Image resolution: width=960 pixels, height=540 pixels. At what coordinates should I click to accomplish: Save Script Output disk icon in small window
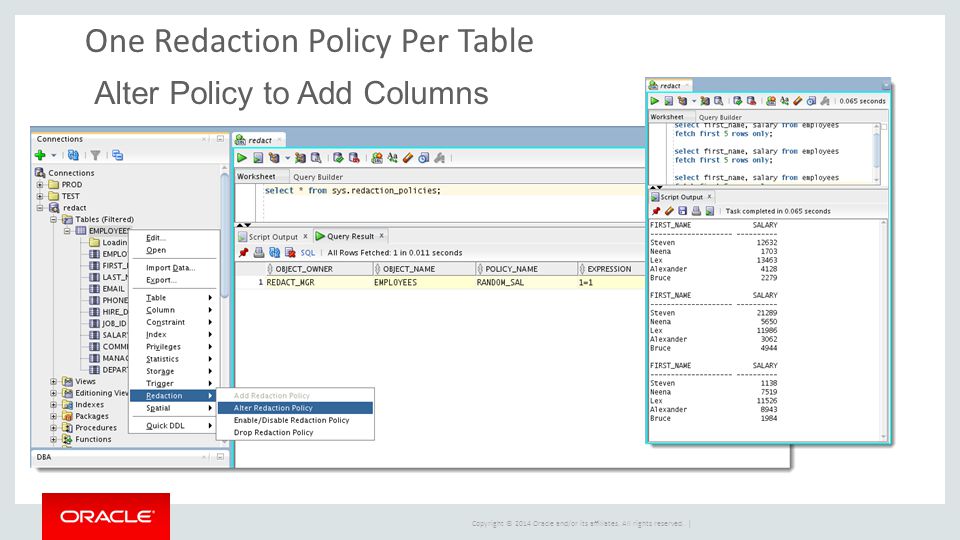coord(683,211)
